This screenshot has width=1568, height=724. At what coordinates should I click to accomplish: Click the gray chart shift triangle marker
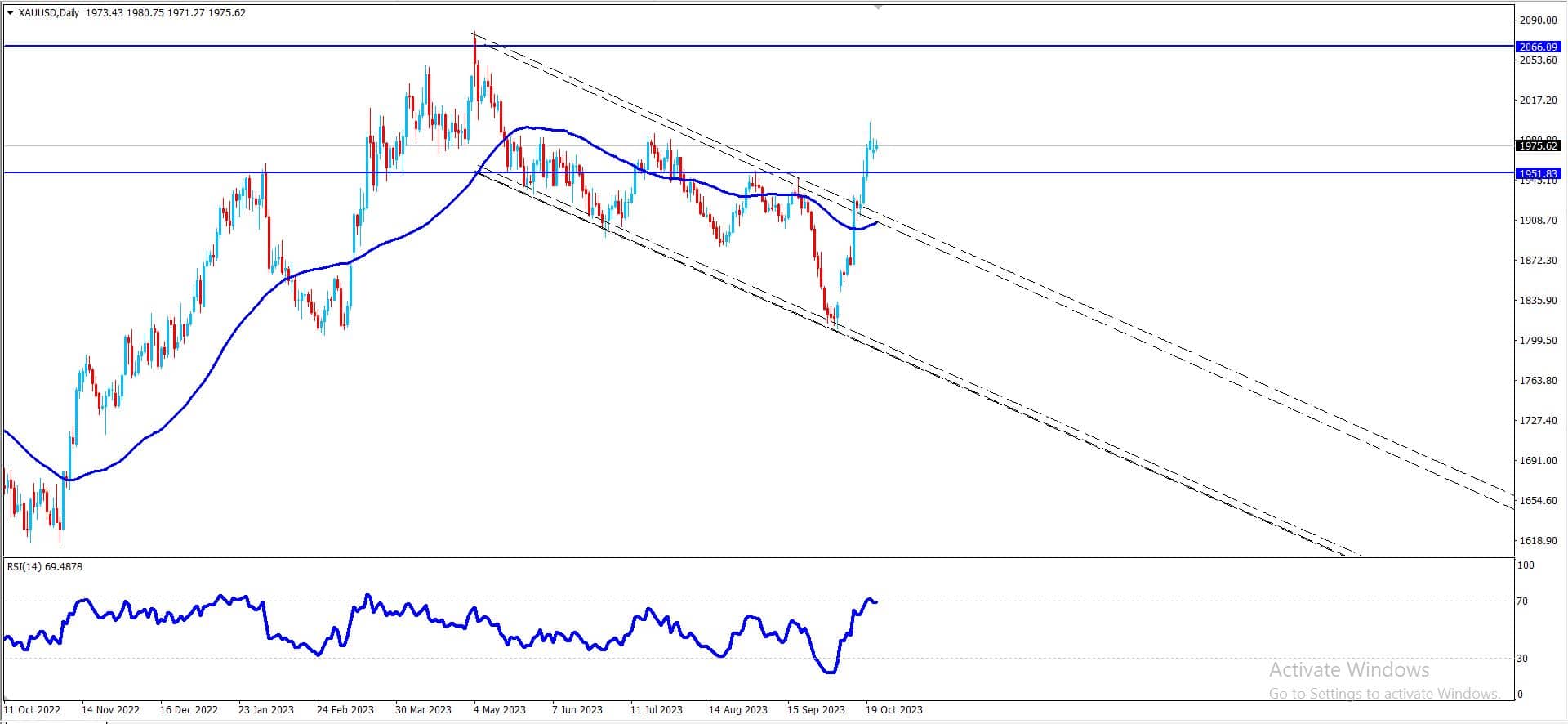pyautogui.click(x=878, y=7)
